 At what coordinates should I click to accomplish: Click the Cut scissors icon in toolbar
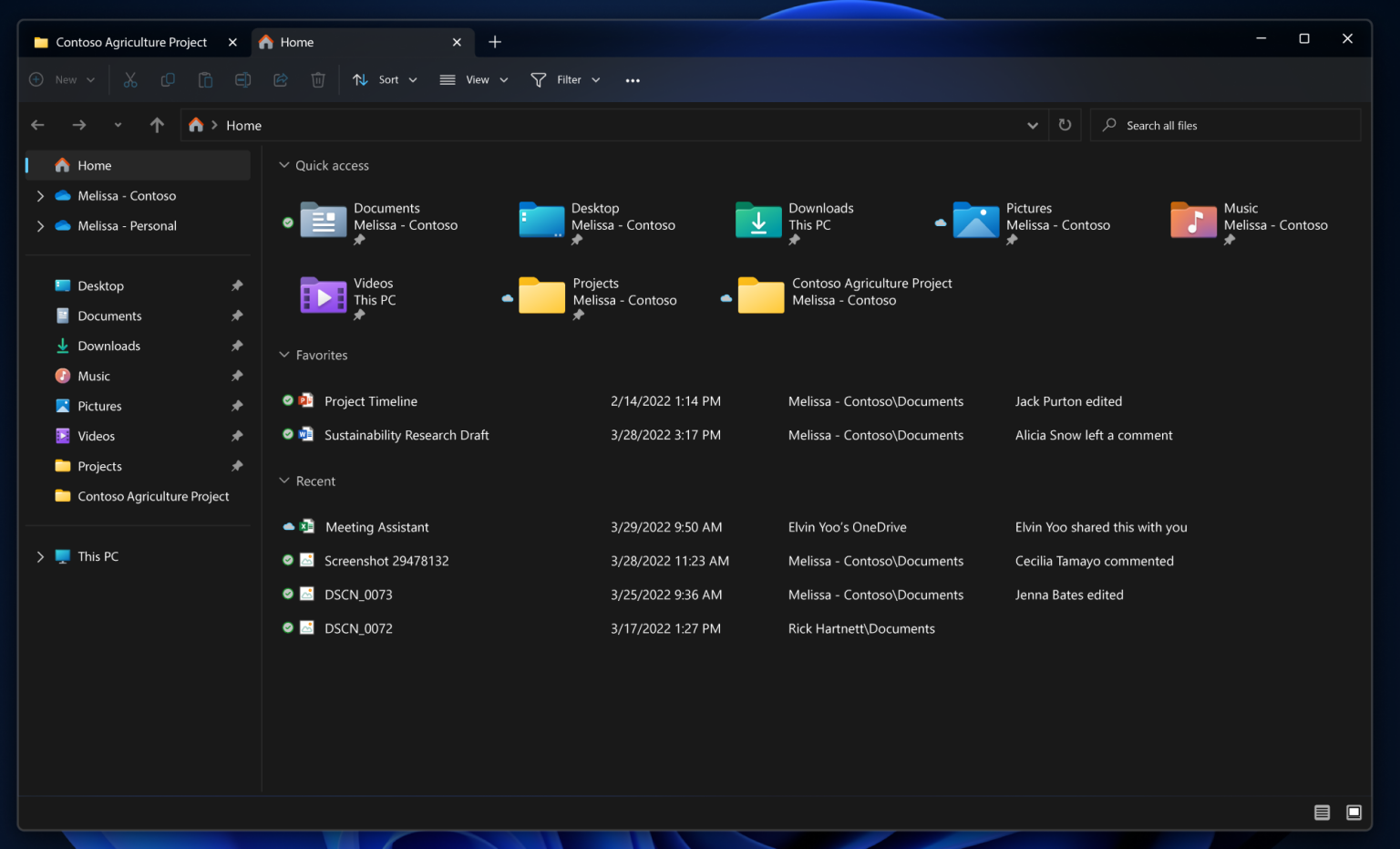[130, 80]
